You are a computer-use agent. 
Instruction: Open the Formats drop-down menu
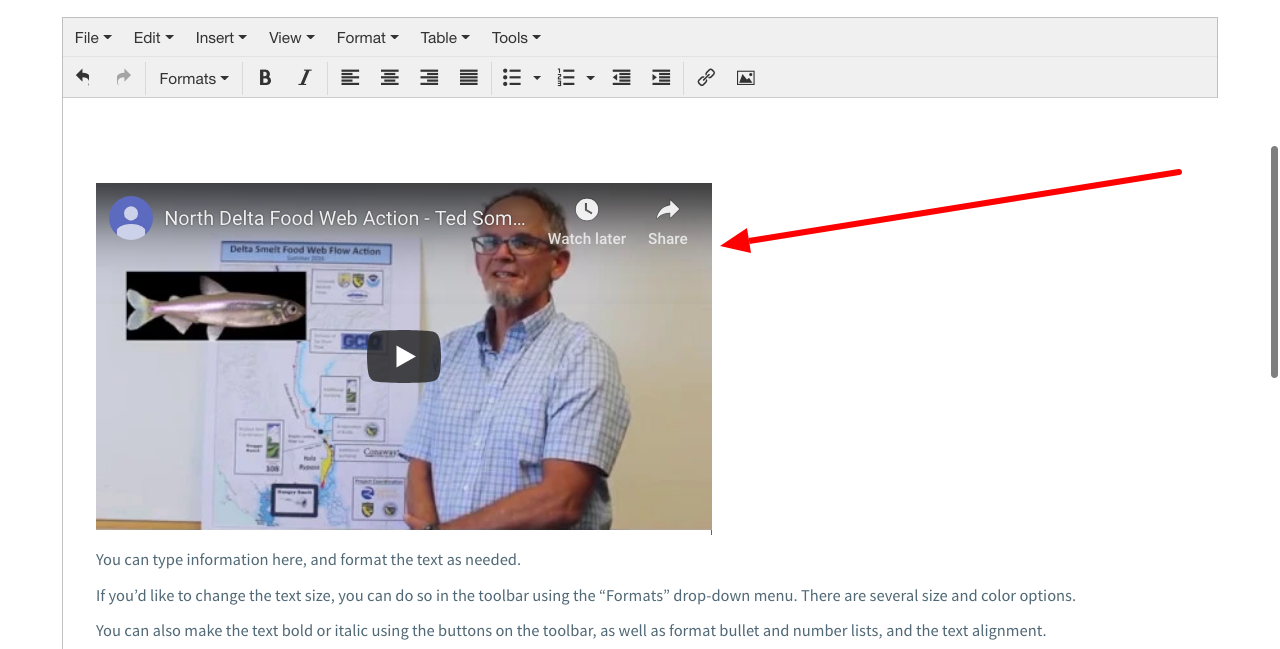tap(194, 78)
